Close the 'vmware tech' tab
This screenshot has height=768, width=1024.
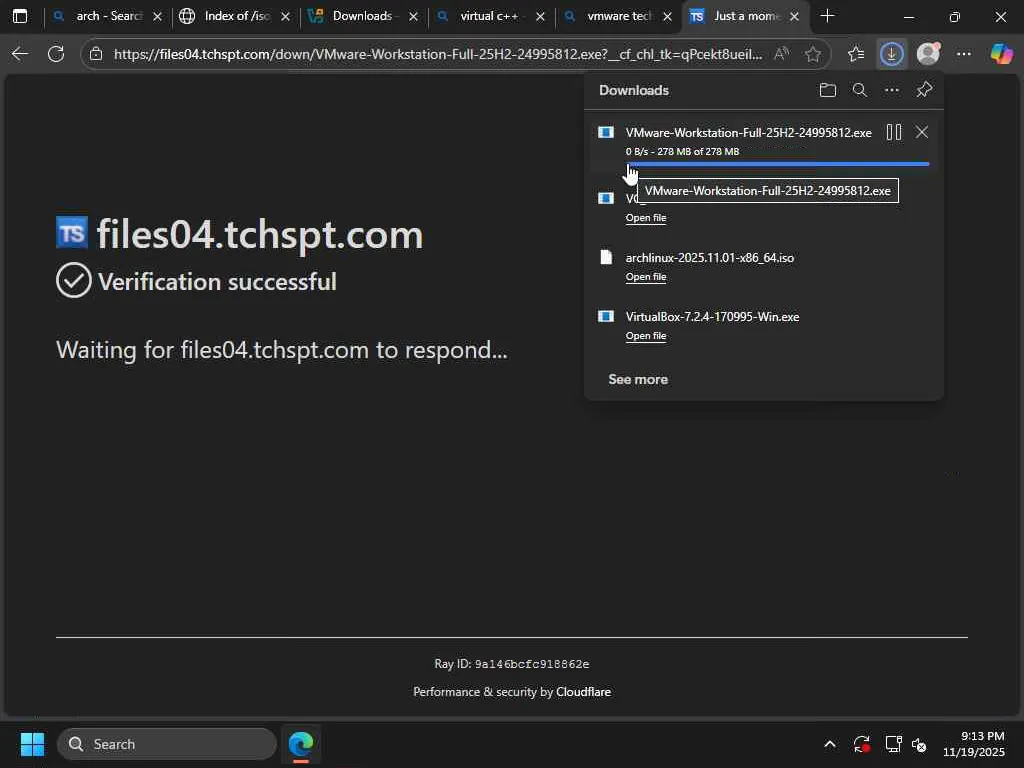coord(667,17)
